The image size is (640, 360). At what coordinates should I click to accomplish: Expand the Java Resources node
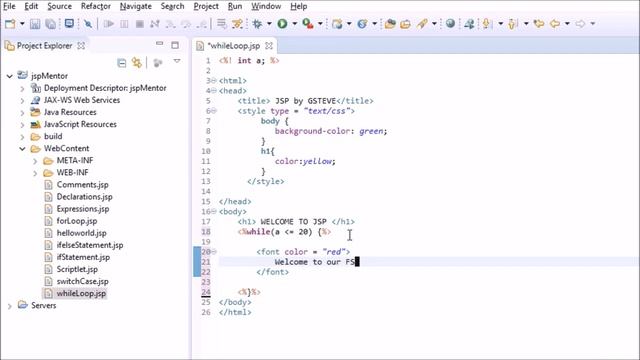[22, 112]
